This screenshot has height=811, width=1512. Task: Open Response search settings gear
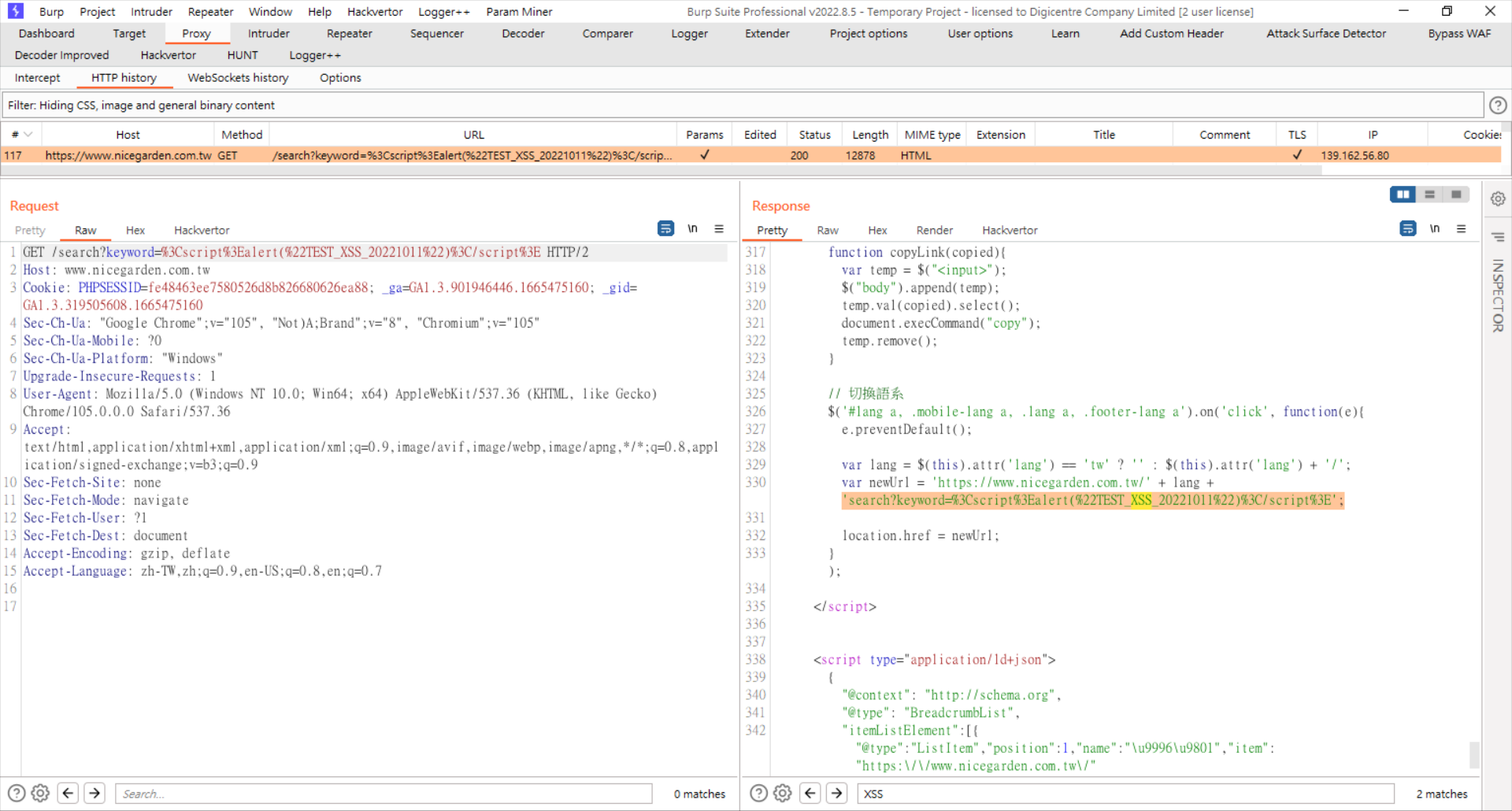(782, 793)
